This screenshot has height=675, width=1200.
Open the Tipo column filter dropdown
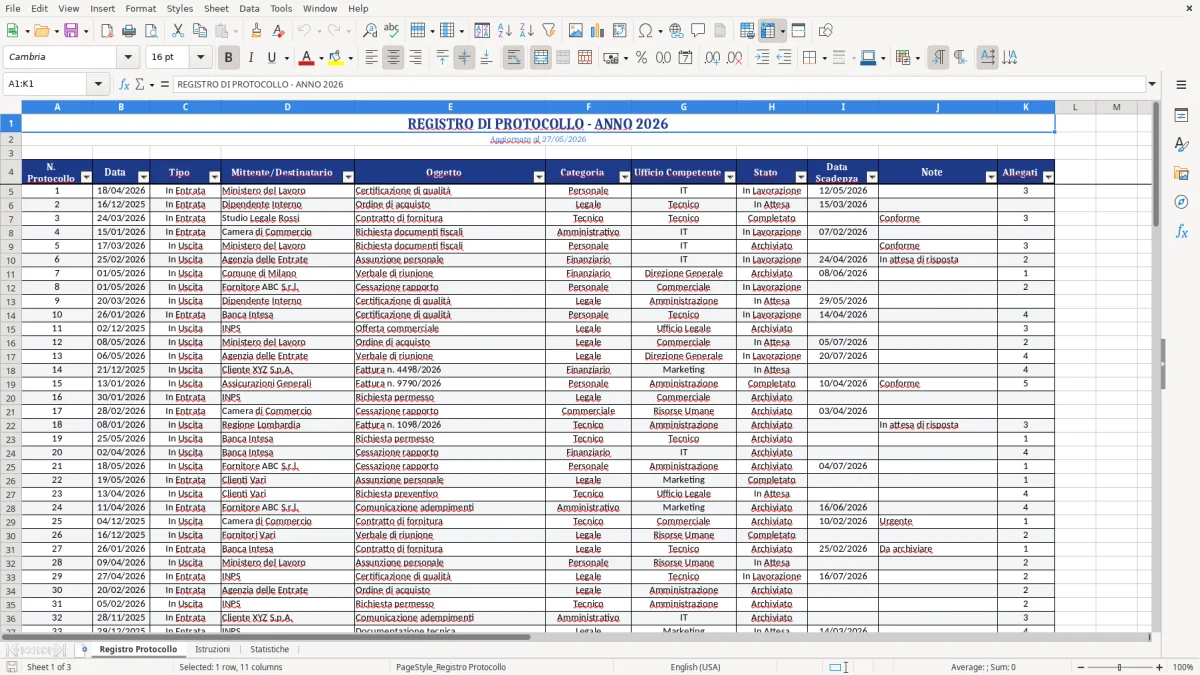coord(214,177)
